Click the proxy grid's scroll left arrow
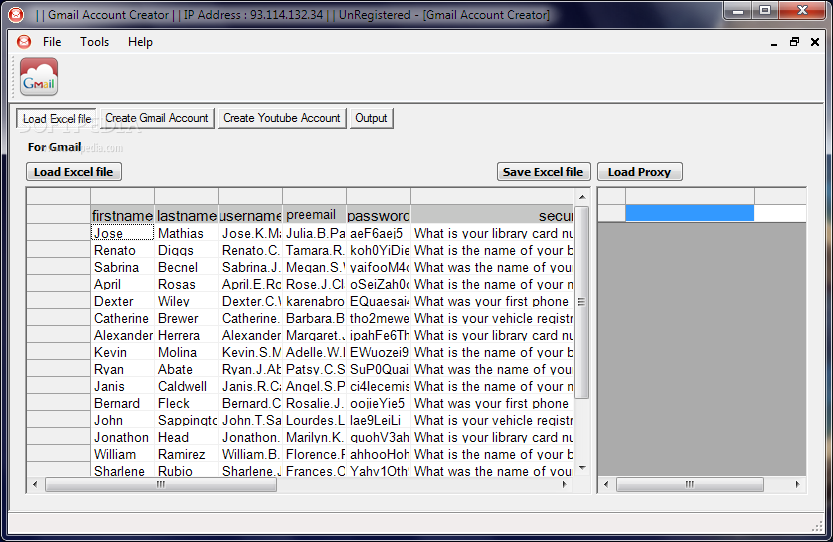This screenshot has height=542, width=833. point(606,484)
